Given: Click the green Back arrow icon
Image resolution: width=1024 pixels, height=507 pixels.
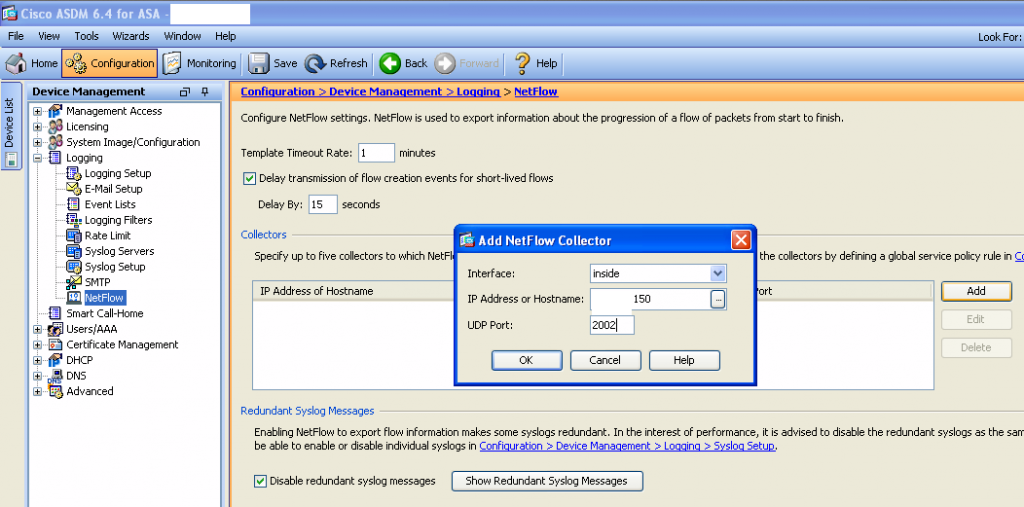Looking at the screenshot, I should [x=390, y=63].
